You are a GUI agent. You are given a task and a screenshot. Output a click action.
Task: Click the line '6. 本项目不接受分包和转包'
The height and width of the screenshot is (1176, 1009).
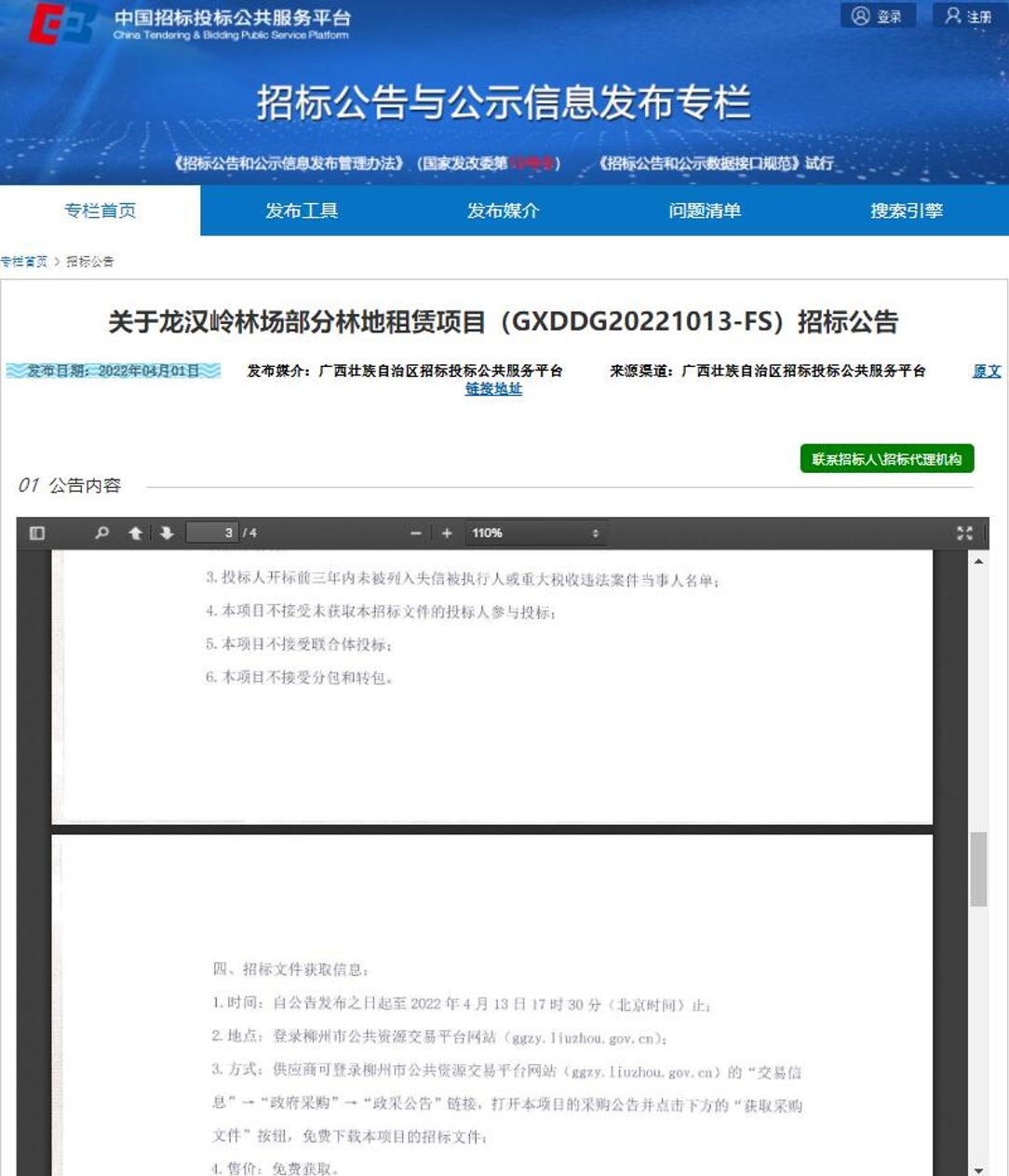299,678
